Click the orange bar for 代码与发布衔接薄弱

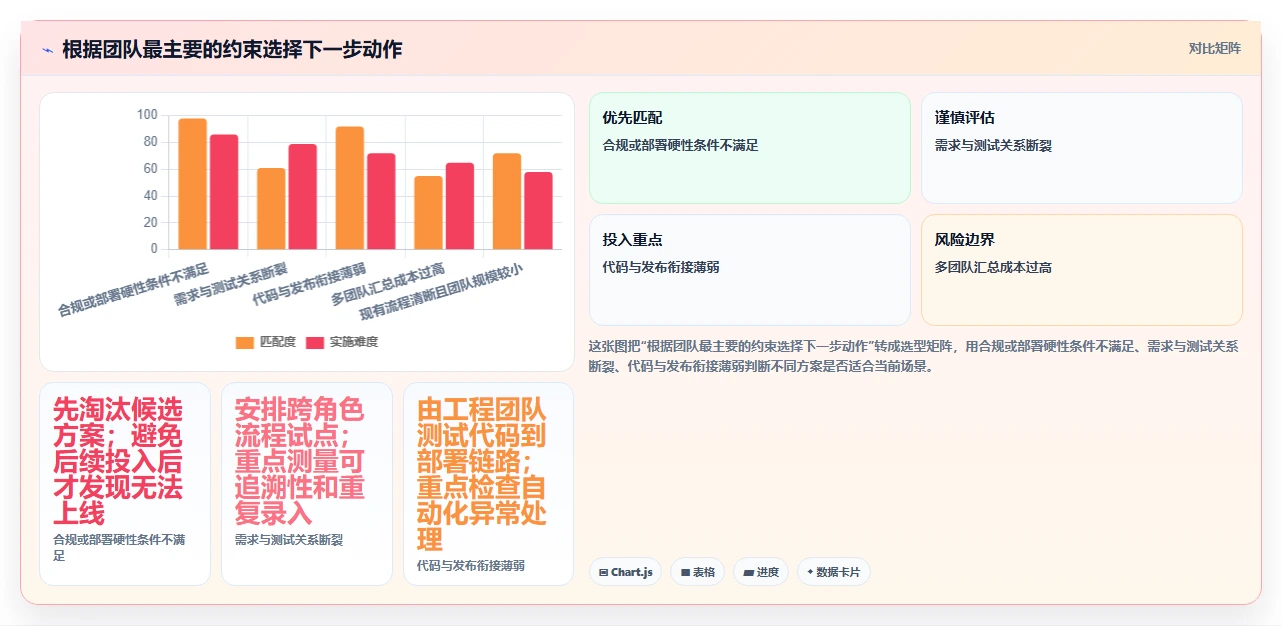pos(350,188)
